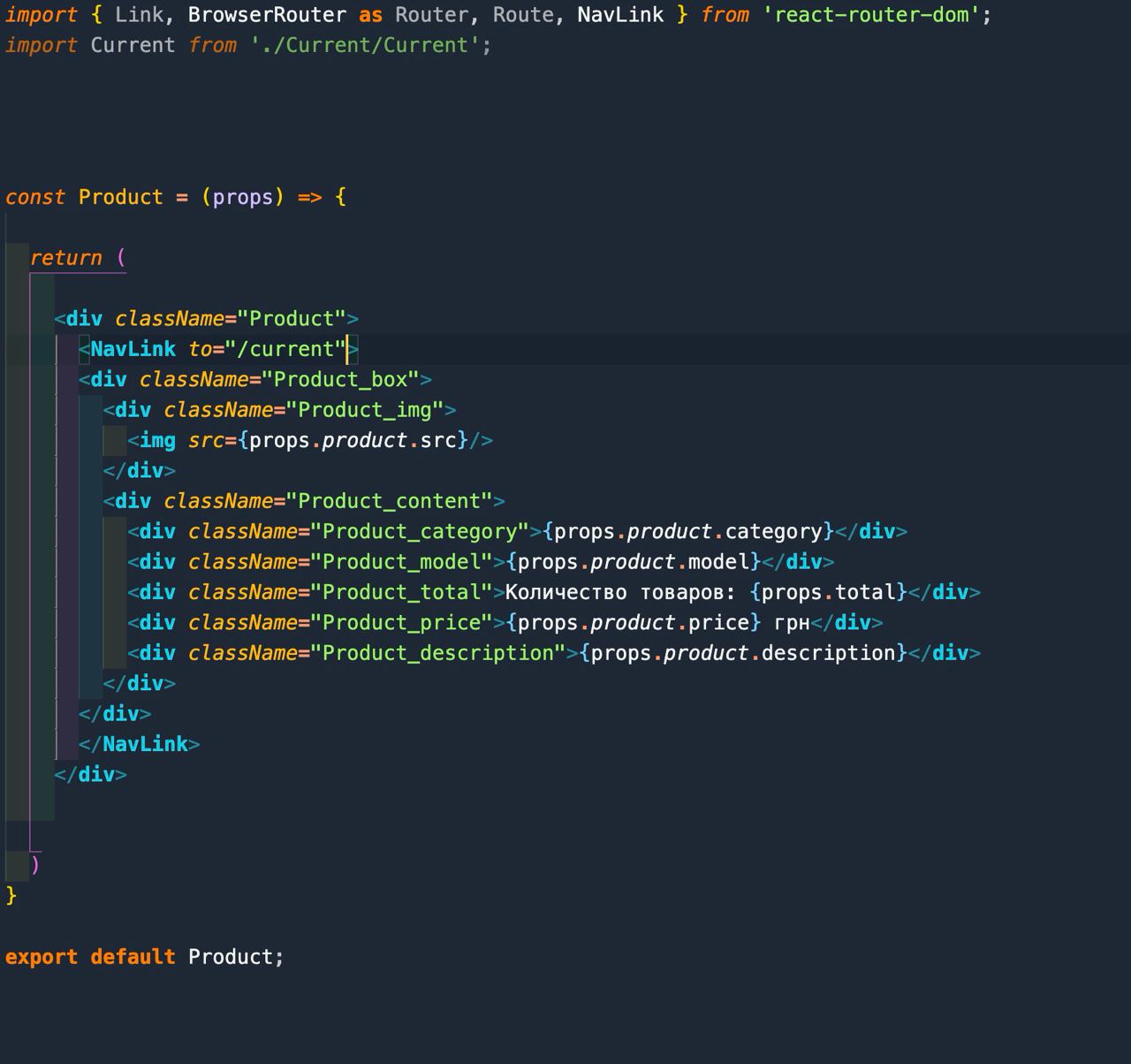Click {props.product.description} expression

(743, 653)
